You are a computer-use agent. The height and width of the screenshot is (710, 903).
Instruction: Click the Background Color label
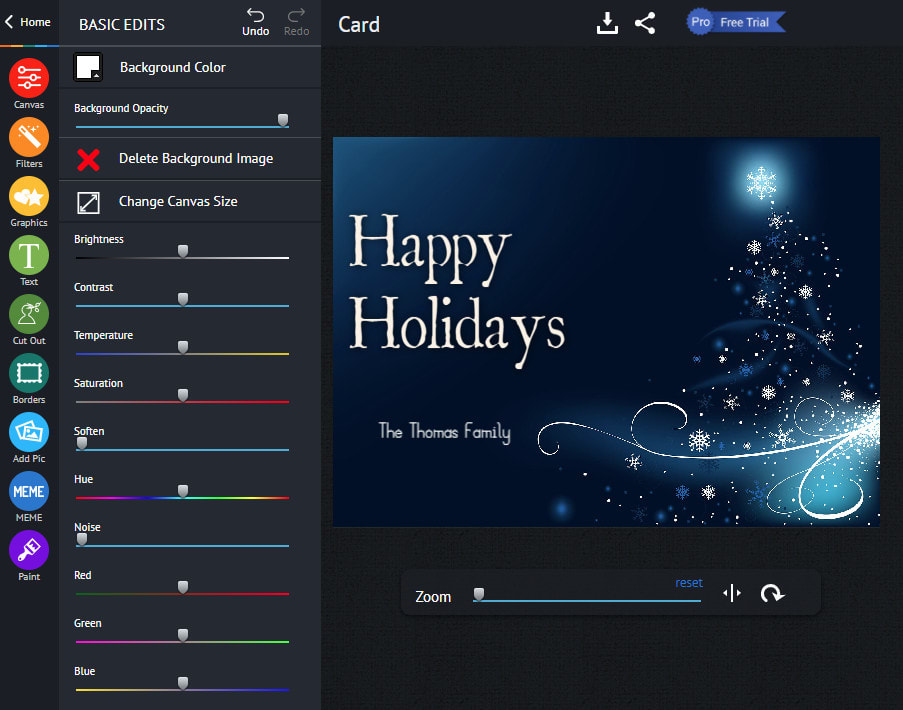point(173,67)
